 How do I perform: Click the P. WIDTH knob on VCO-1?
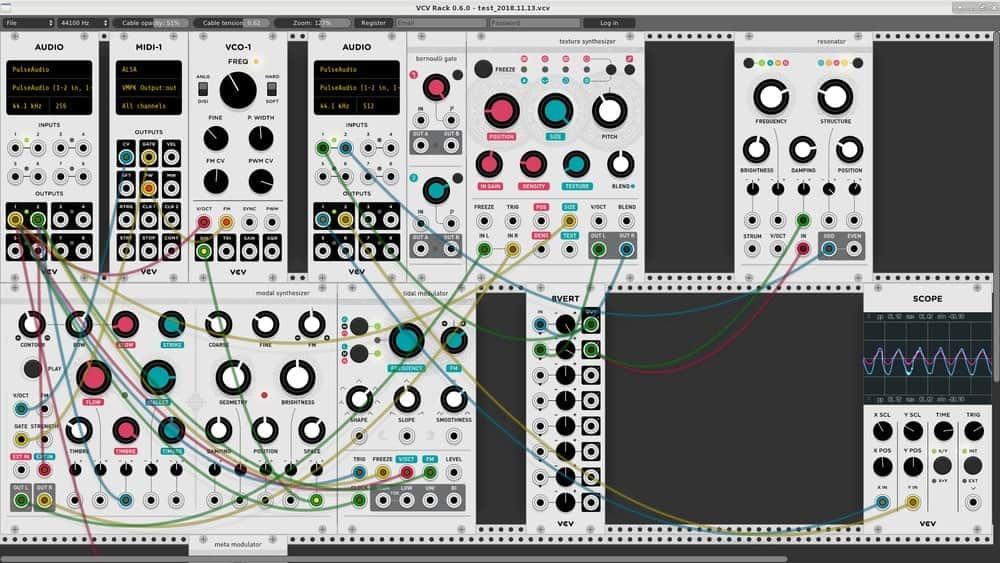pyautogui.click(x=261, y=138)
